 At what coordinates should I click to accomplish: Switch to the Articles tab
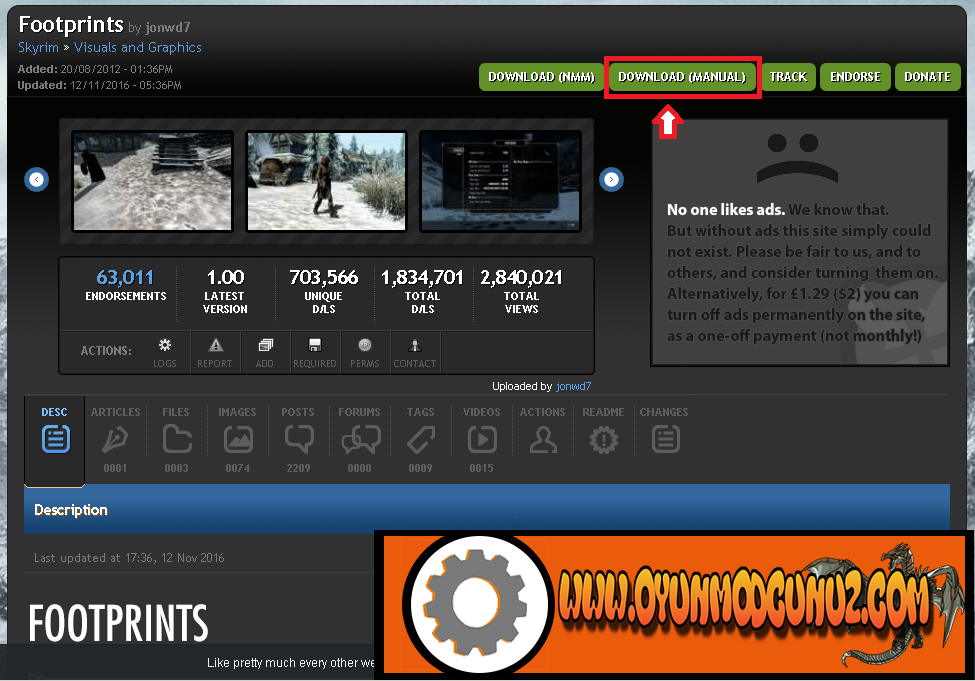[x=116, y=440]
